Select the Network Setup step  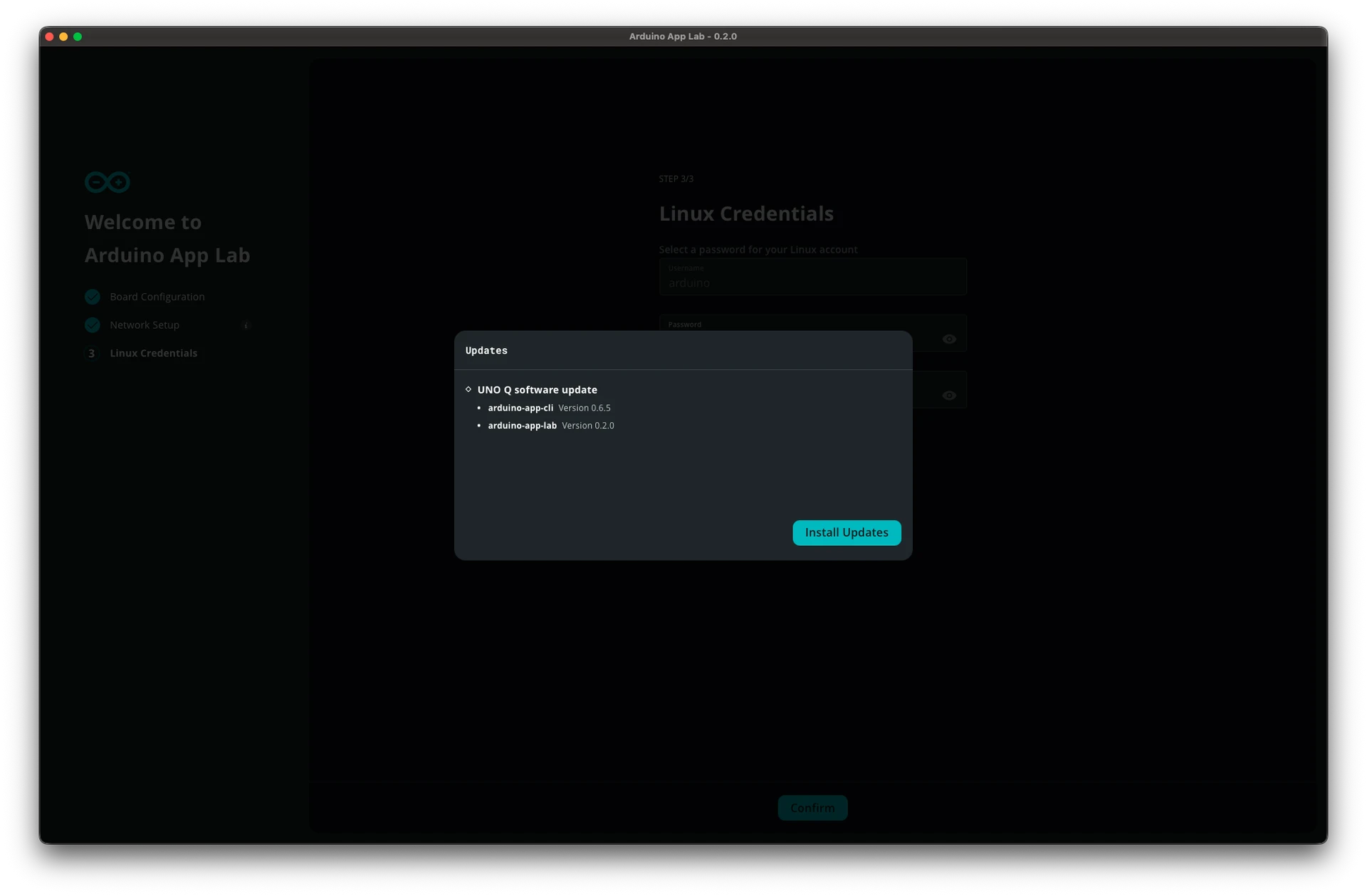pos(145,325)
